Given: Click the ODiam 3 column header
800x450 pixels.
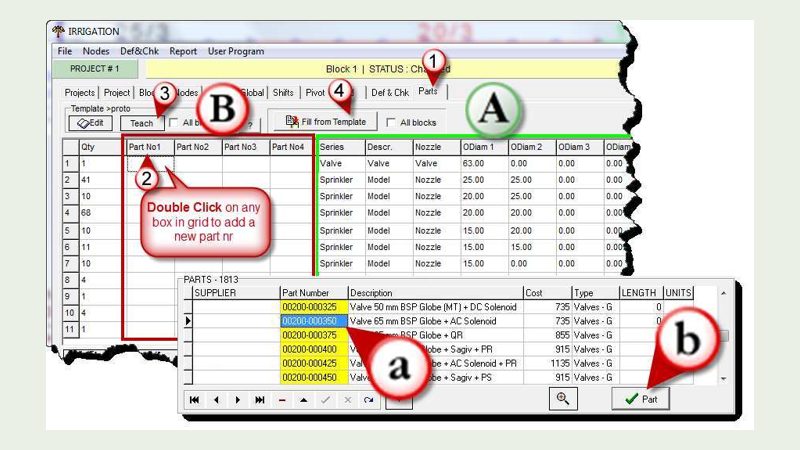Looking at the screenshot, I should click(580, 147).
